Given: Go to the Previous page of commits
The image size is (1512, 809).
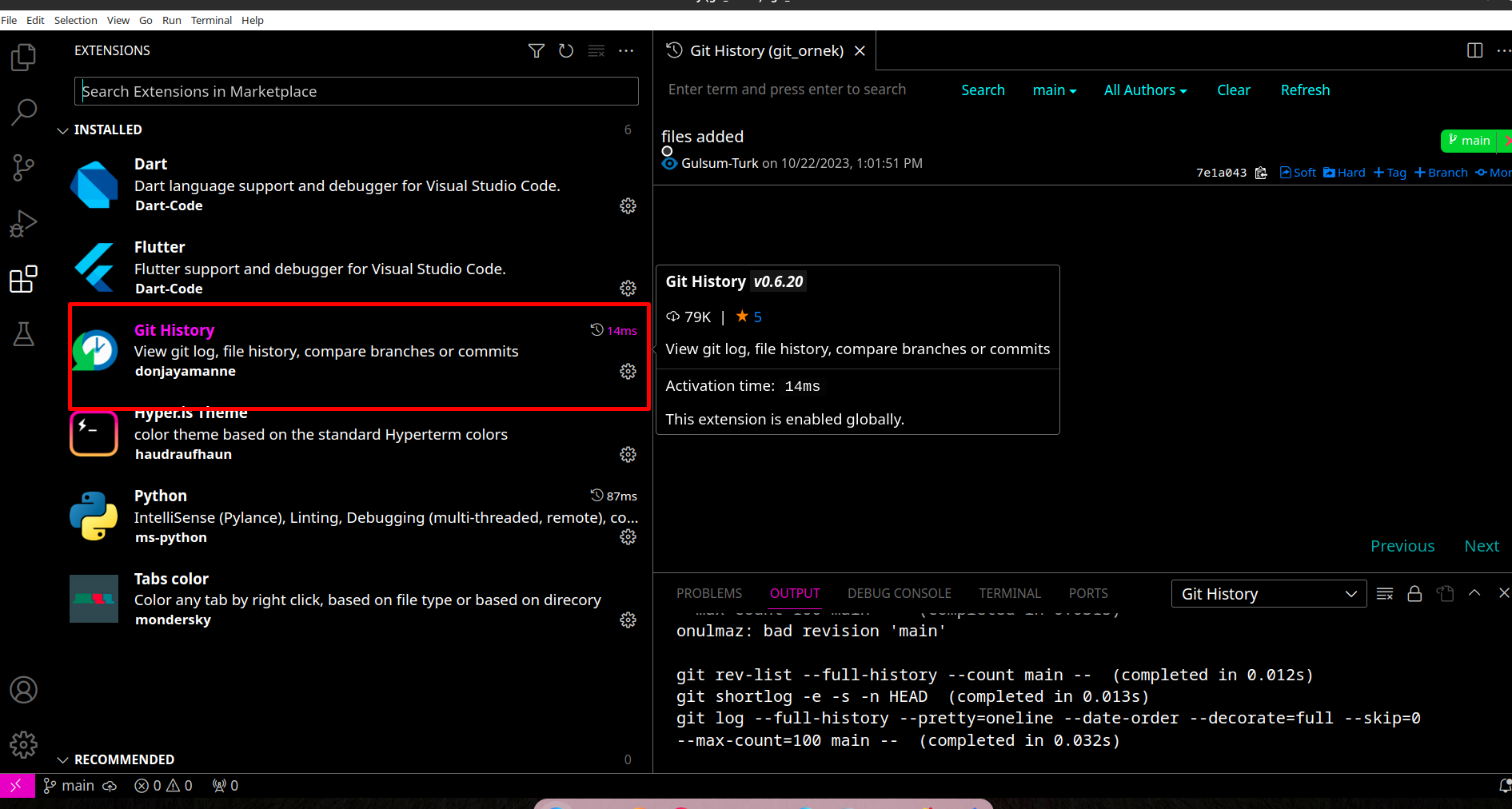Looking at the screenshot, I should [1402, 546].
